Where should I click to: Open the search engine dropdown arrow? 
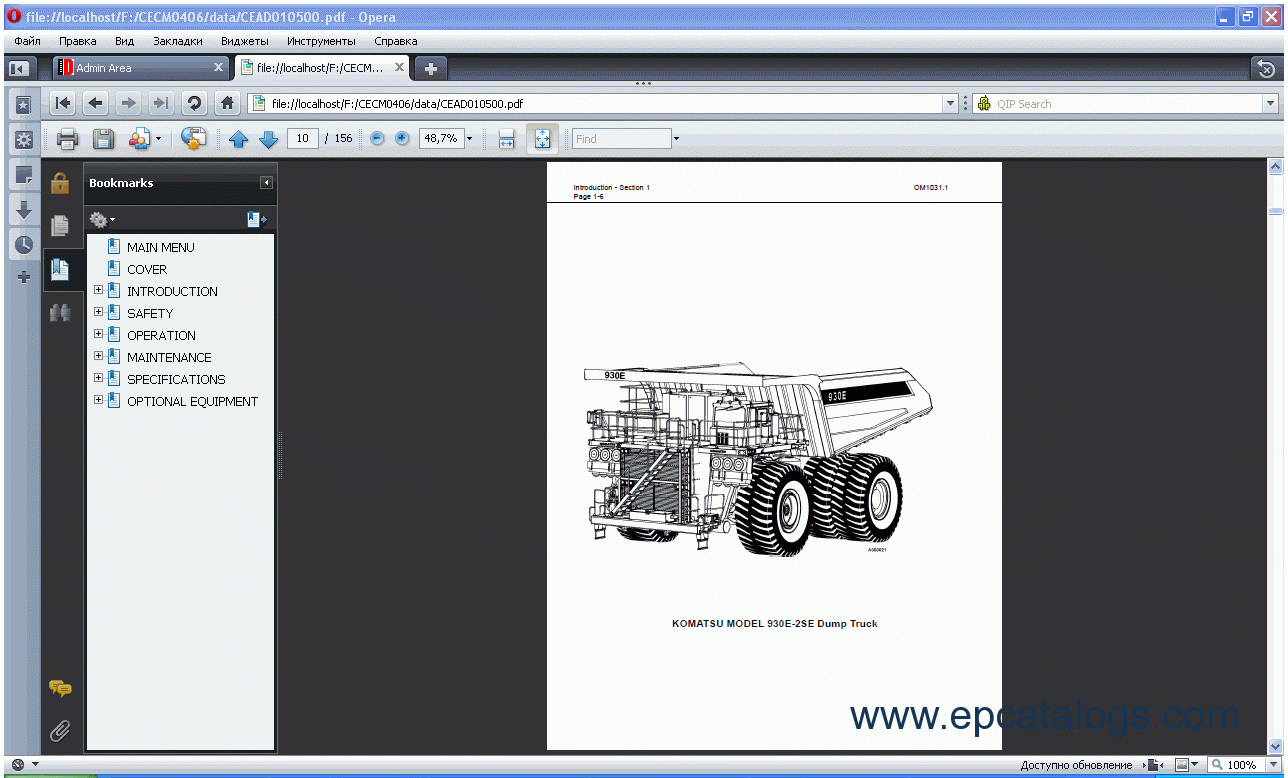1271,103
